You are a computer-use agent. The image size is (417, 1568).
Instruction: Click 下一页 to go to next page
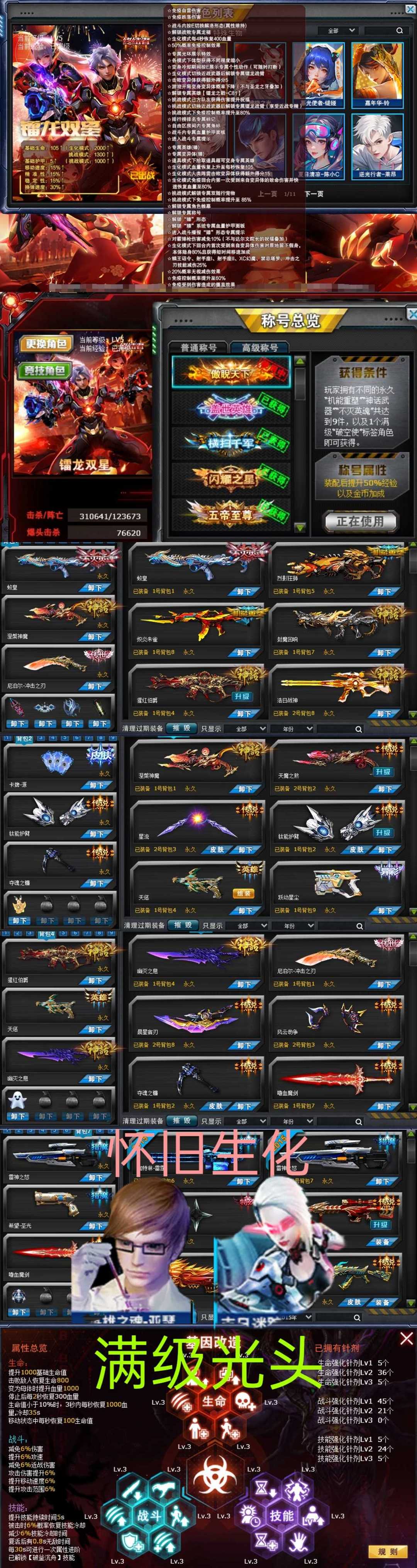314,193
